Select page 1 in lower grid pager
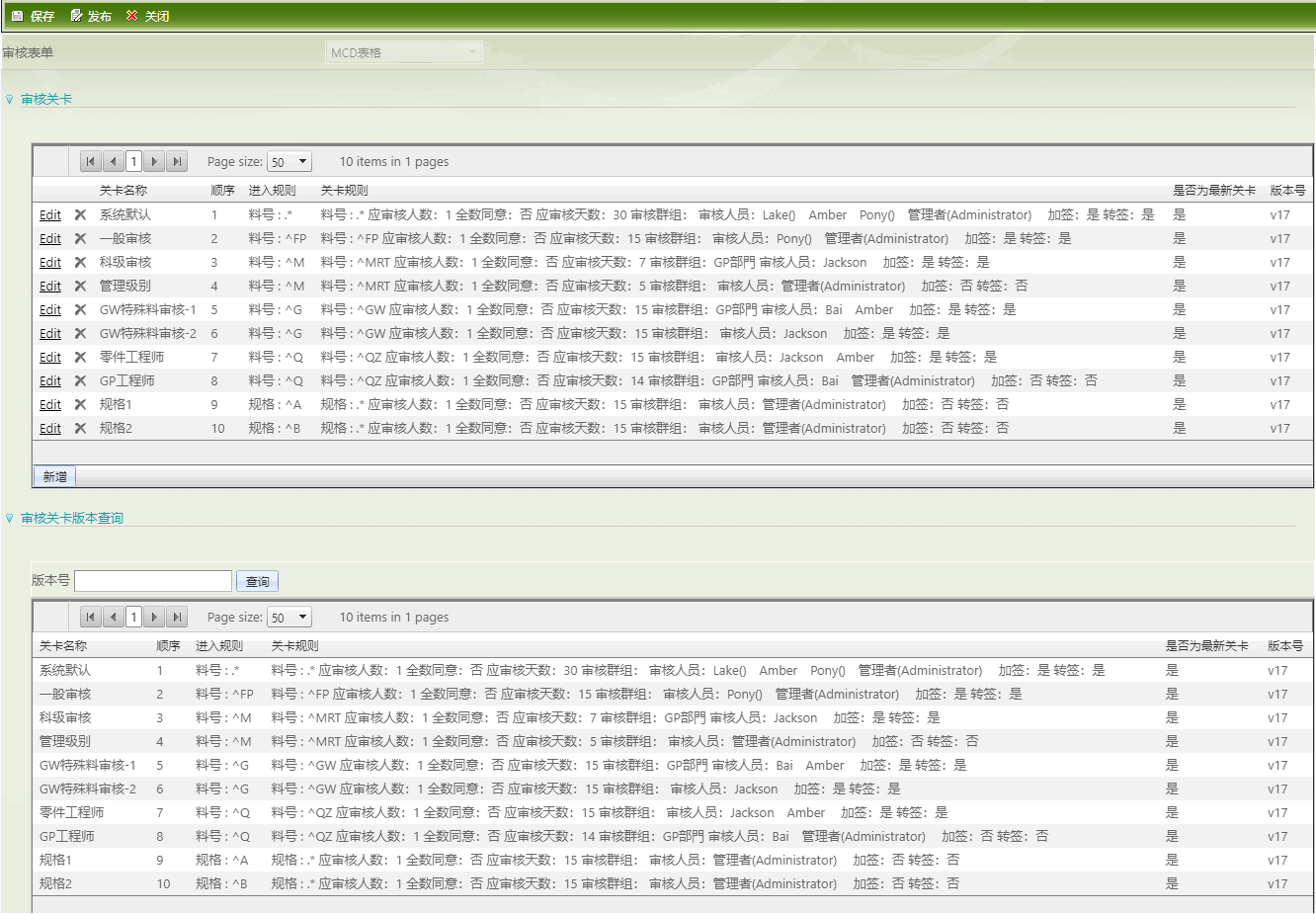The height and width of the screenshot is (914, 1316). tap(133, 617)
